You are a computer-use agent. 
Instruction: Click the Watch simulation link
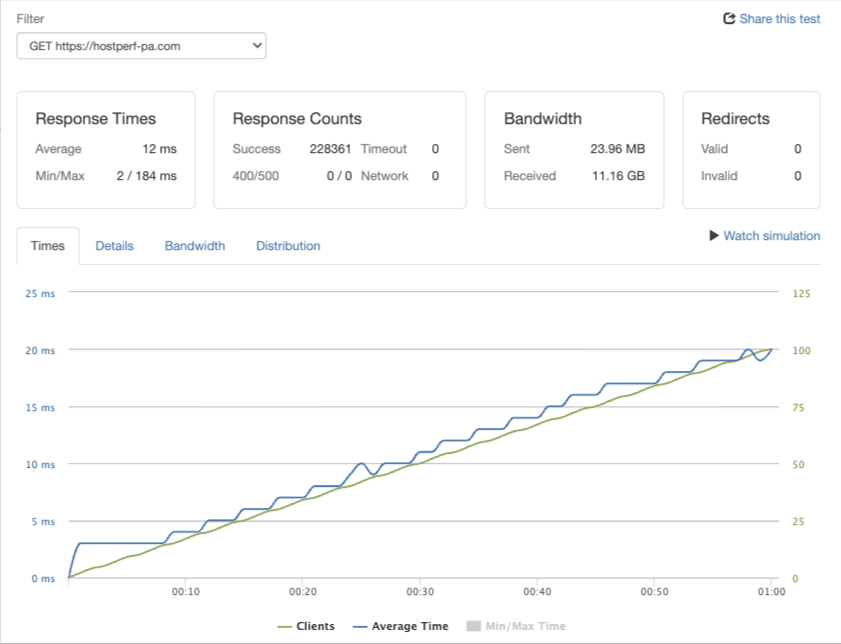click(x=771, y=236)
